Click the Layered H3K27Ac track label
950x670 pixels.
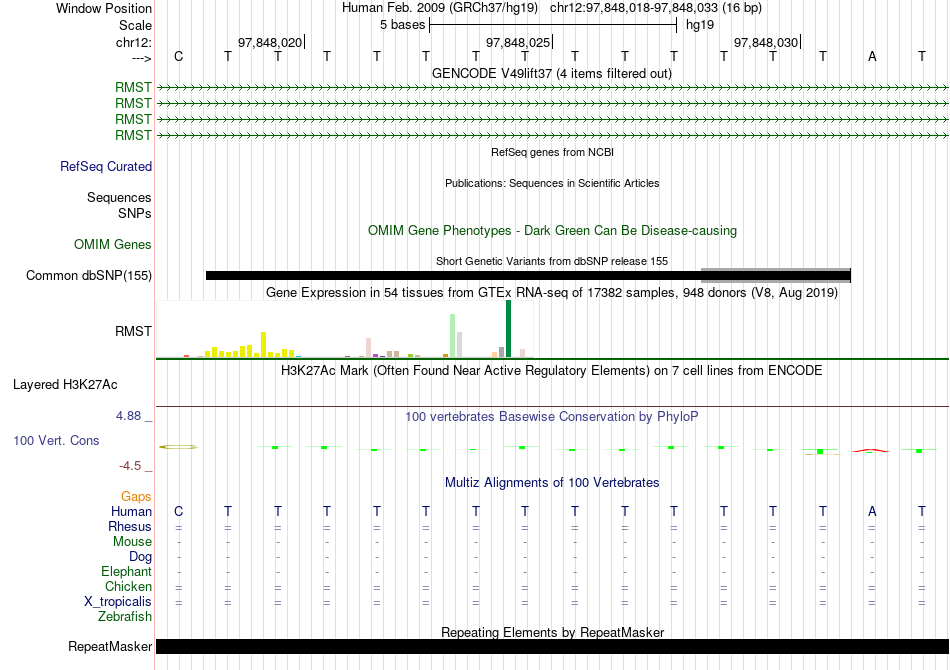pyautogui.click(x=65, y=385)
